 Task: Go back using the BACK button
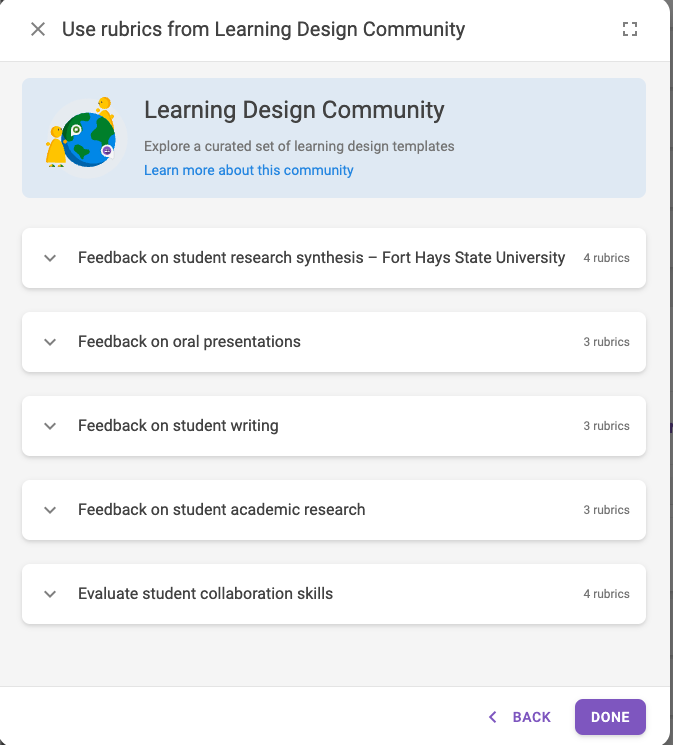click(519, 717)
